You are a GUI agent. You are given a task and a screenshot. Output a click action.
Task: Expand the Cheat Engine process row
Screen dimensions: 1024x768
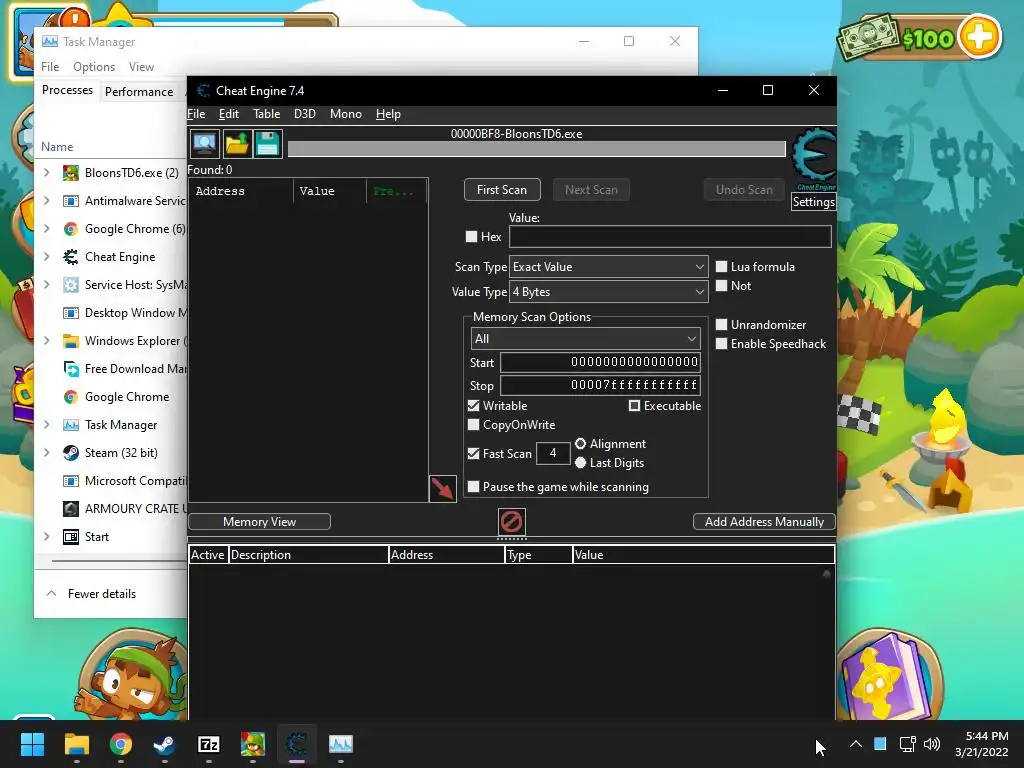(46, 257)
